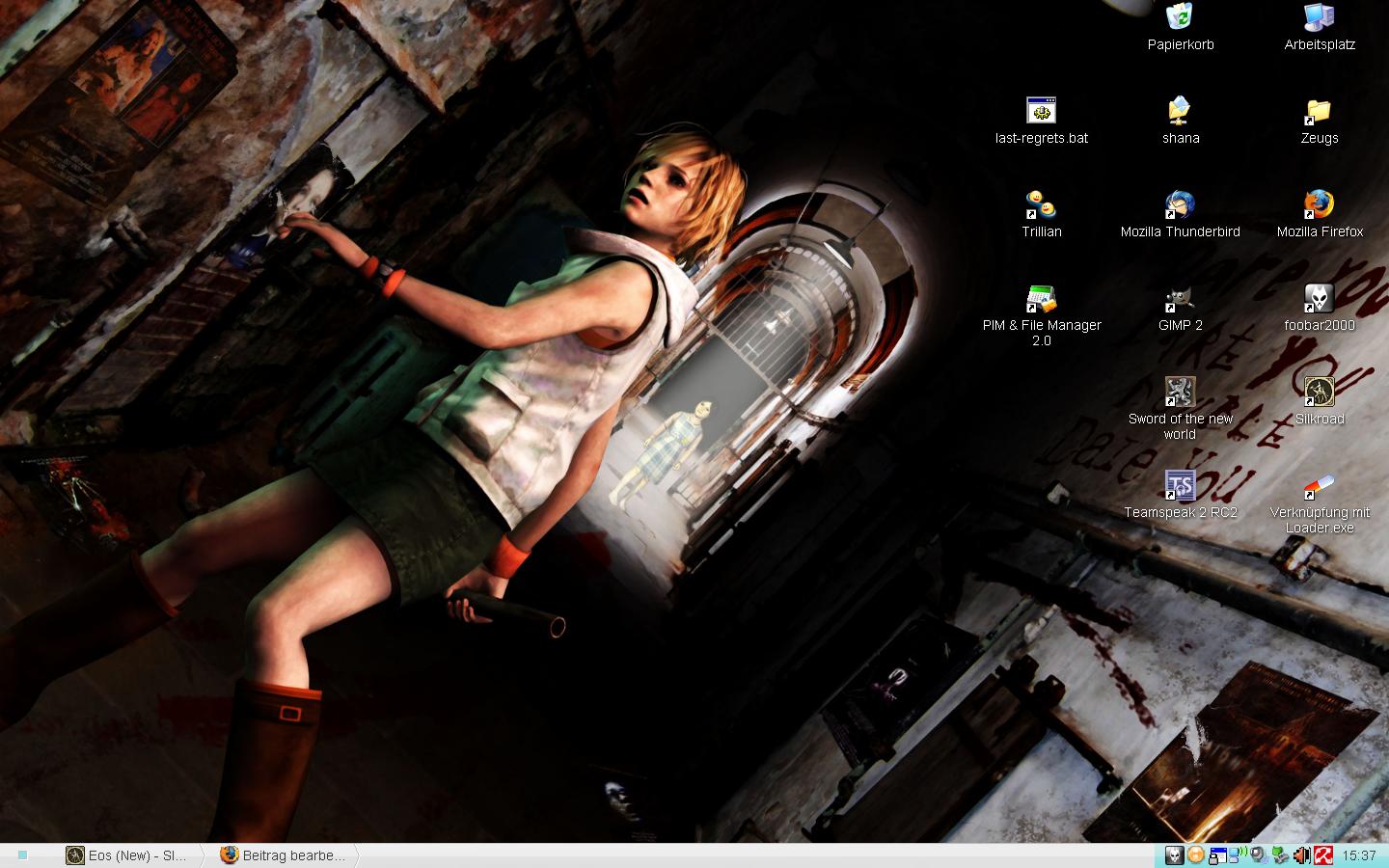Viewport: 1389px width, 868px height.
Task: Click the foobar2000 alien tray icon
Action: coord(1175,855)
